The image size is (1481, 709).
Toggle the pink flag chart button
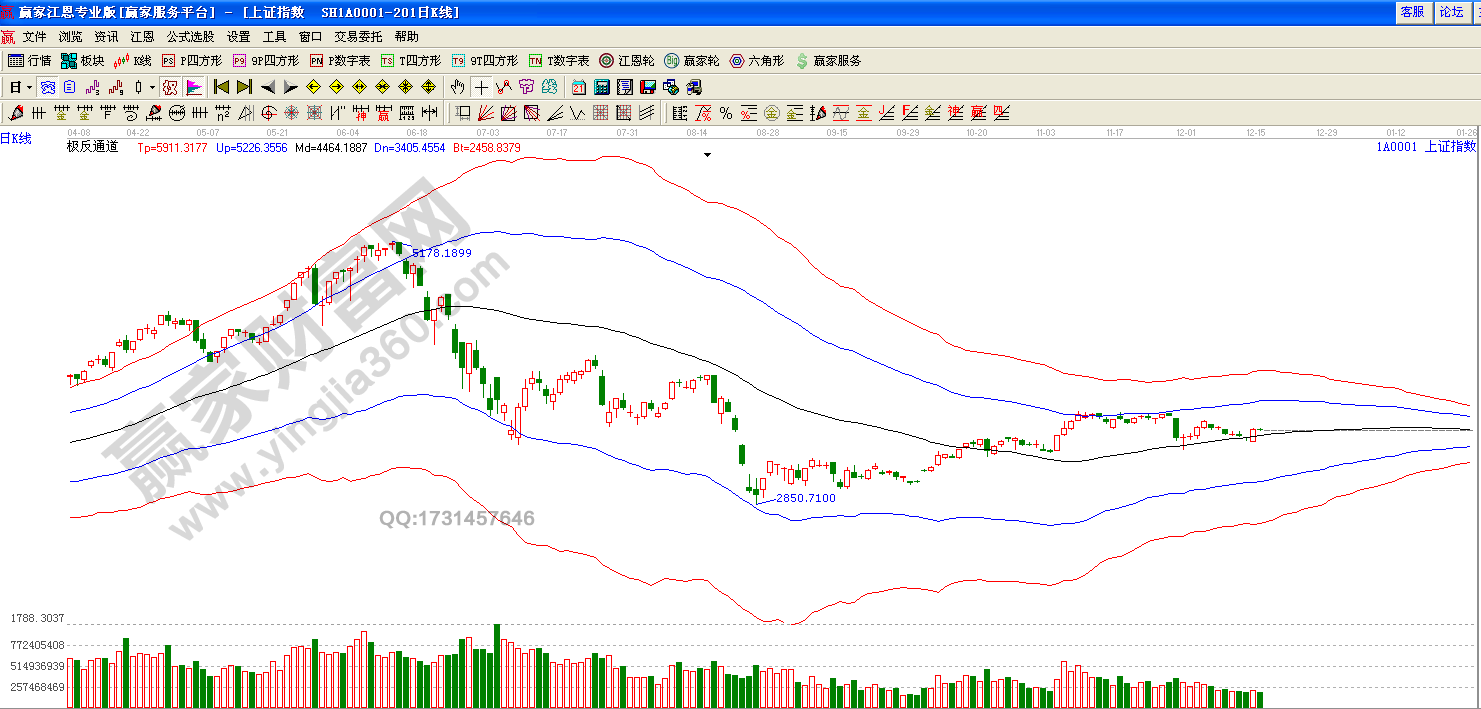click(194, 87)
